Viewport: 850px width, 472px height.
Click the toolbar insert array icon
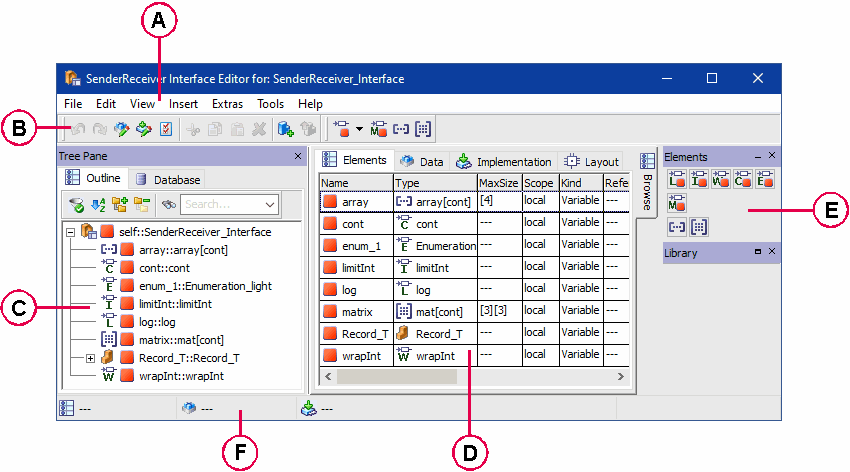pos(401,129)
